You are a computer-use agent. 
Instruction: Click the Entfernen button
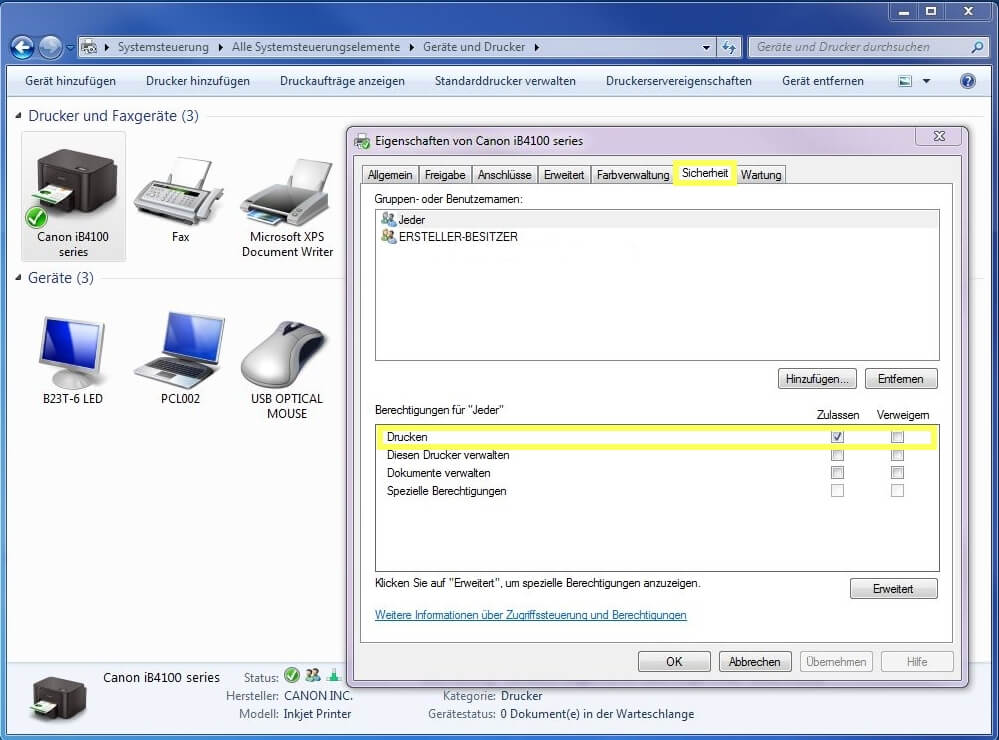click(901, 379)
